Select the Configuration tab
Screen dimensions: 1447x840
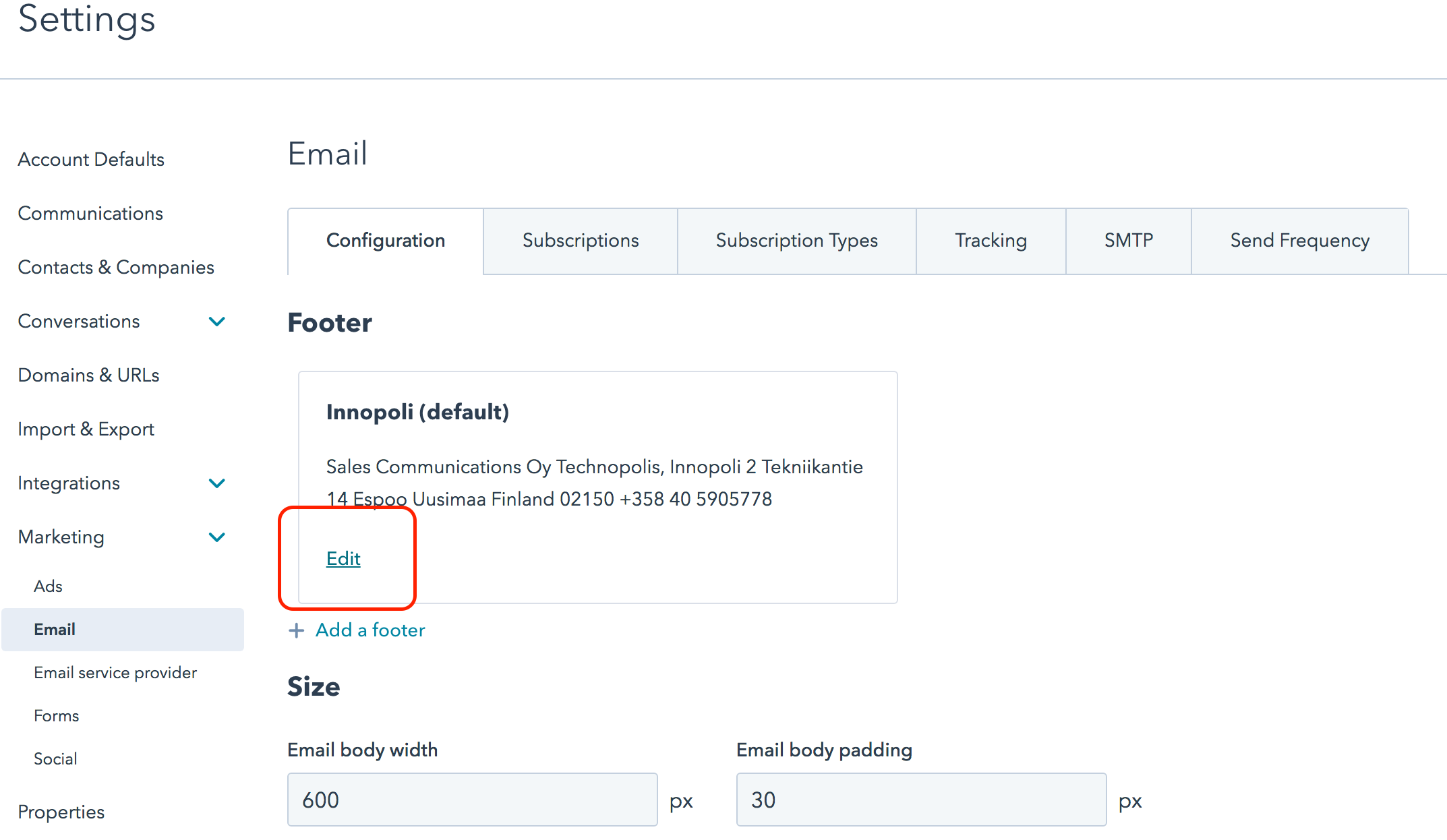(x=386, y=241)
